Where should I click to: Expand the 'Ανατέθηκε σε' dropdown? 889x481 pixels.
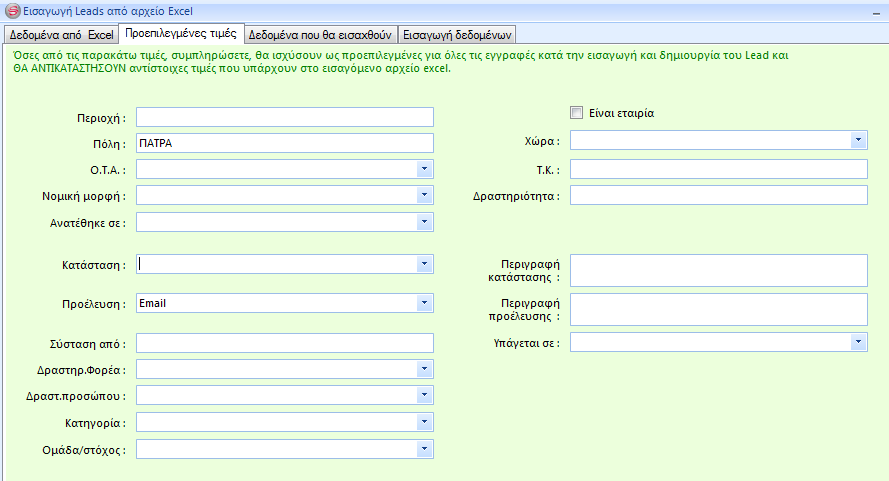pyautogui.click(x=424, y=221)
